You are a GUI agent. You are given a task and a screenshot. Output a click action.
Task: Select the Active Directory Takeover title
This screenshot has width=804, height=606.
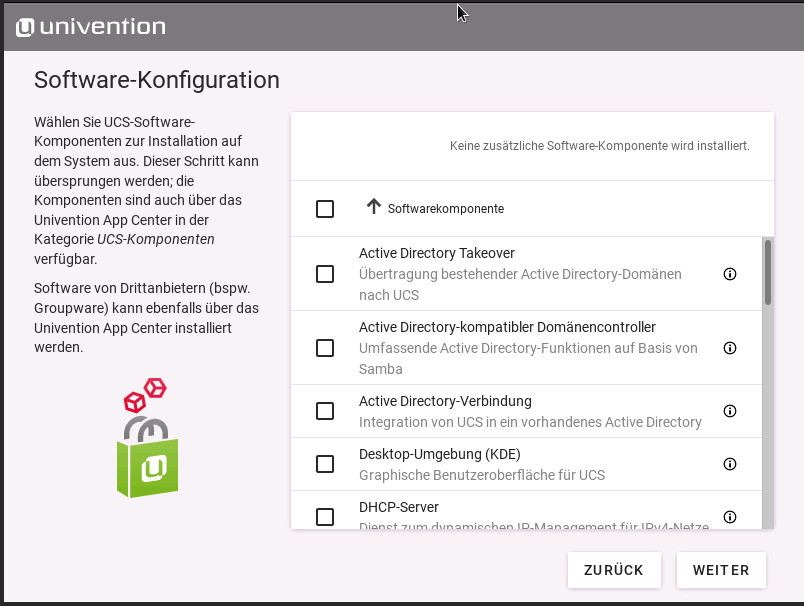pos(436,253)
